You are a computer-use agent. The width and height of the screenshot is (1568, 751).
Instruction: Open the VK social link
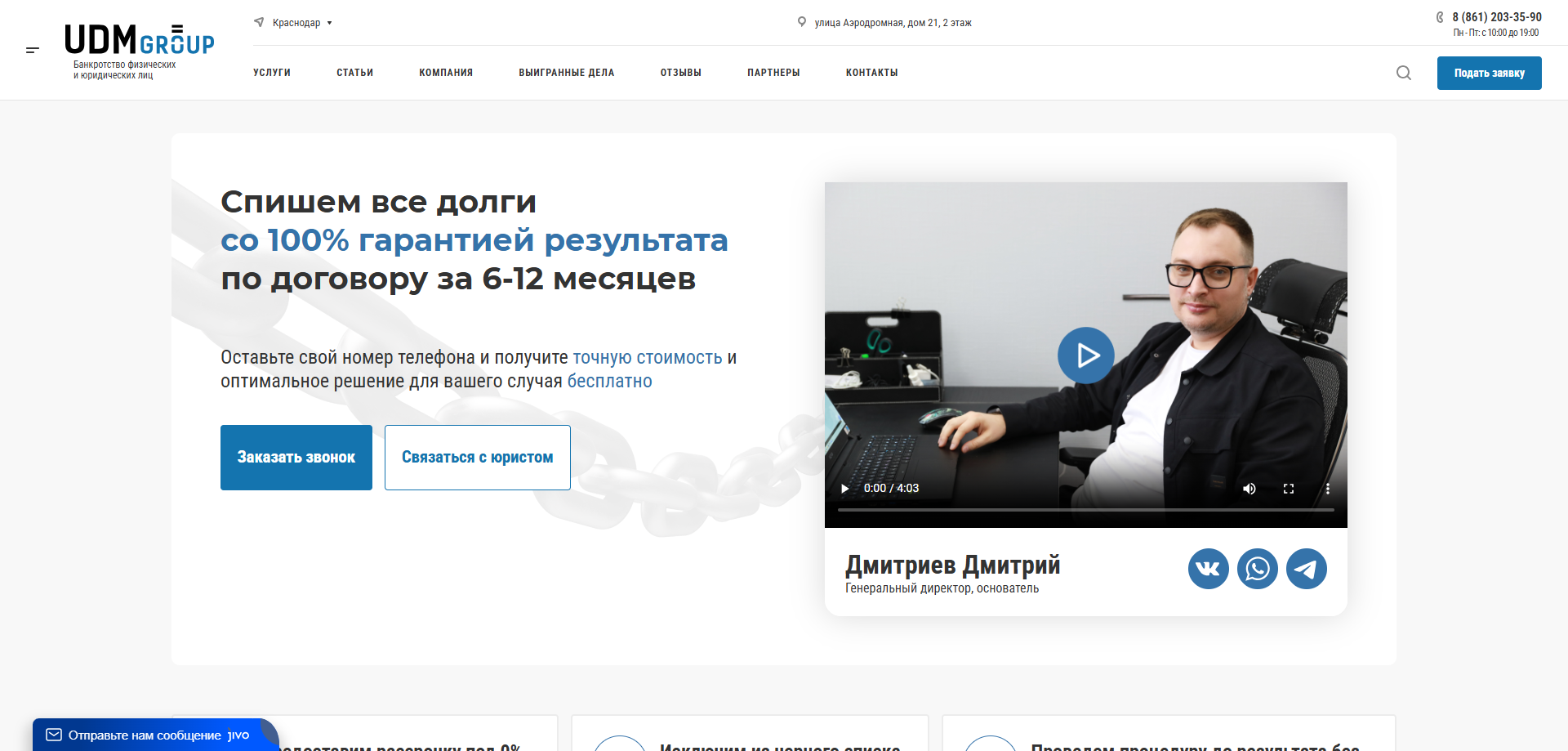pos(1209,569)
